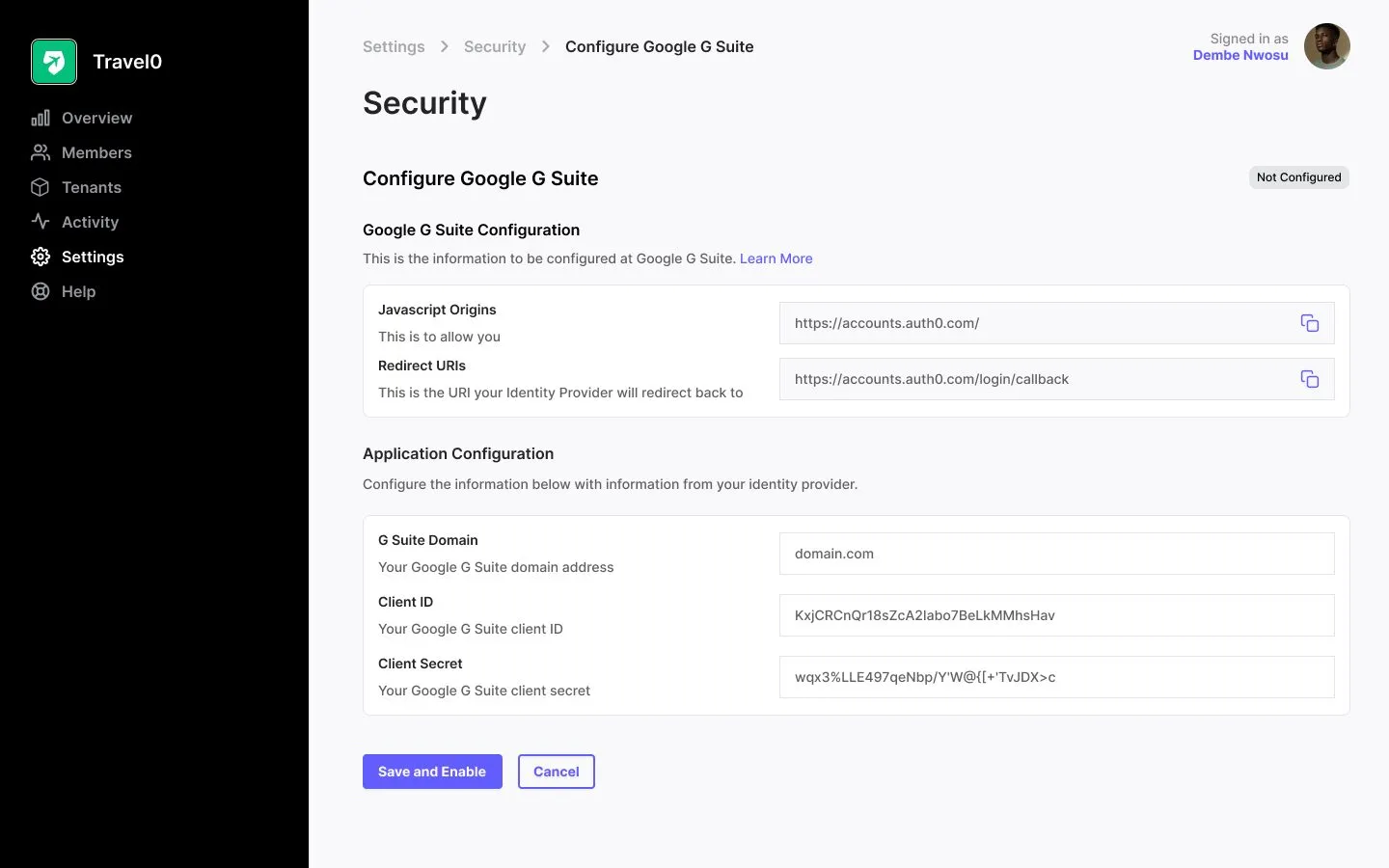Image resolution: width=1389 pixels, height=868 pixels.
Task: View the Activity section
Action: pos(90,222)
